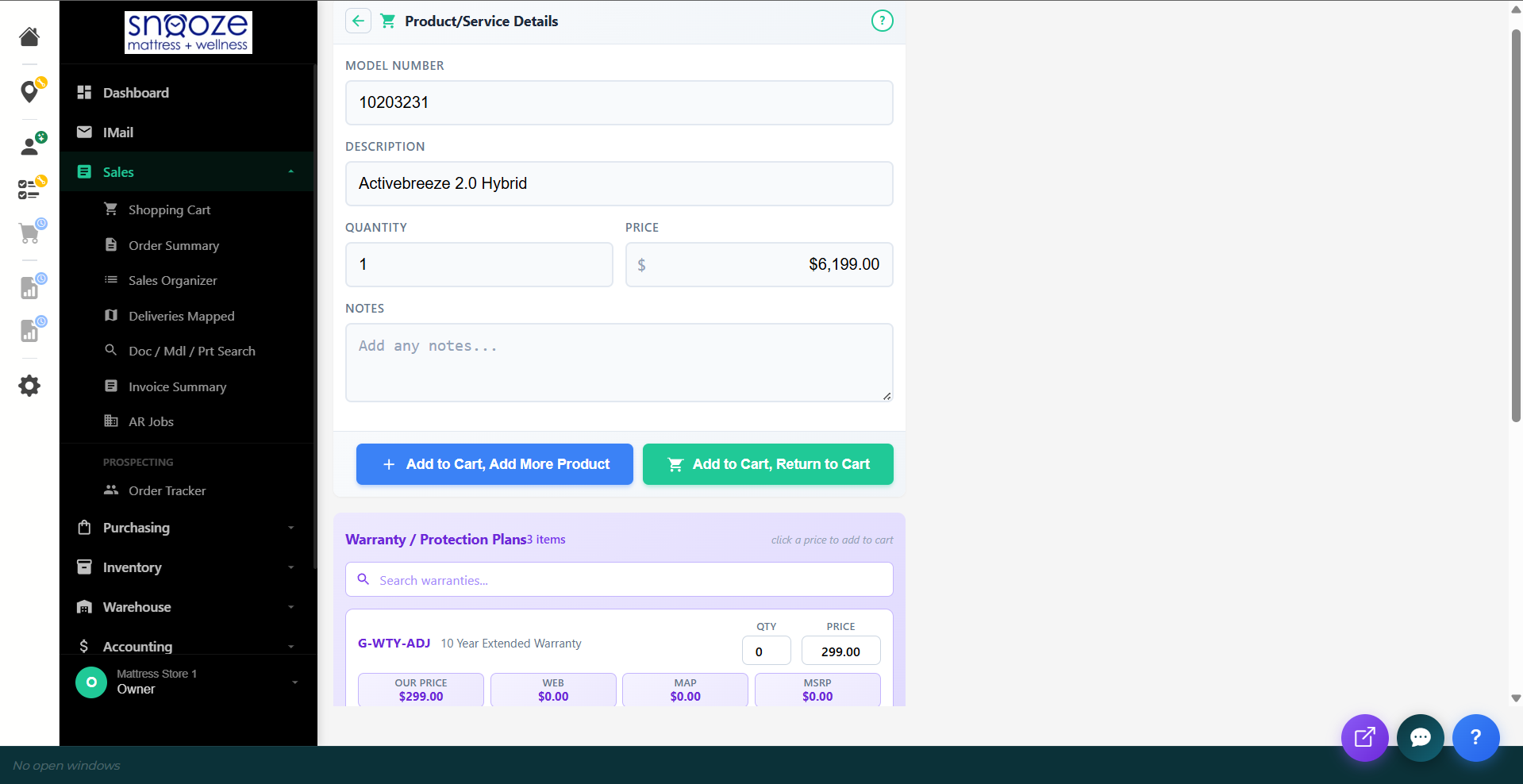Open the map pin location icon
1523x784 pixels.
pos(30,91)
